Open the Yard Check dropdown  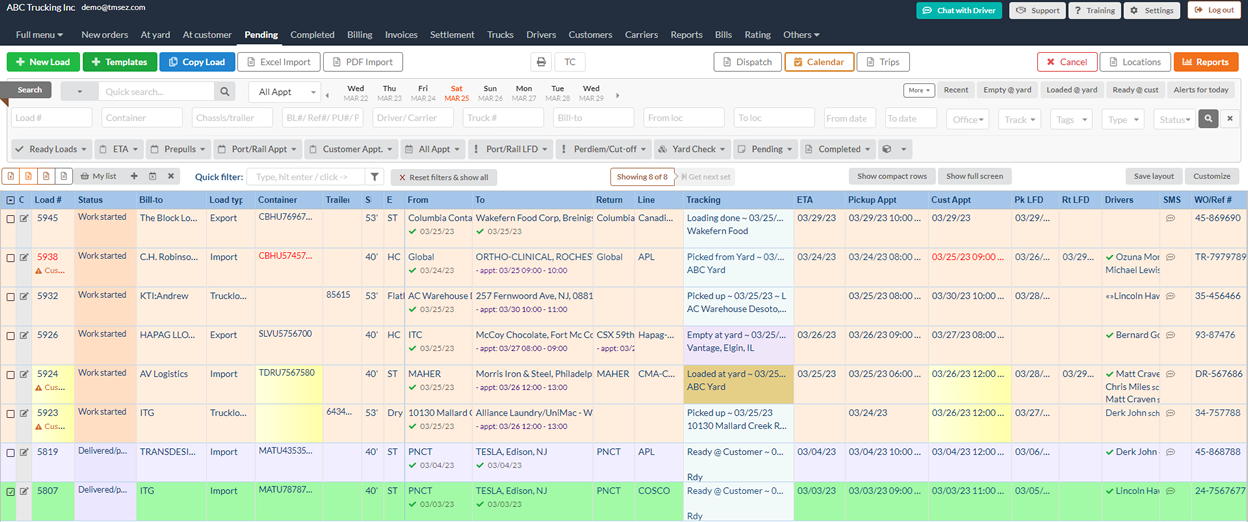point(692,149)
